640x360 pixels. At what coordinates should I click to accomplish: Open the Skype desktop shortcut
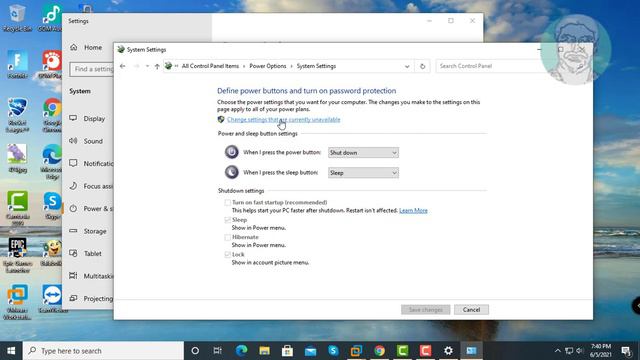52,206
